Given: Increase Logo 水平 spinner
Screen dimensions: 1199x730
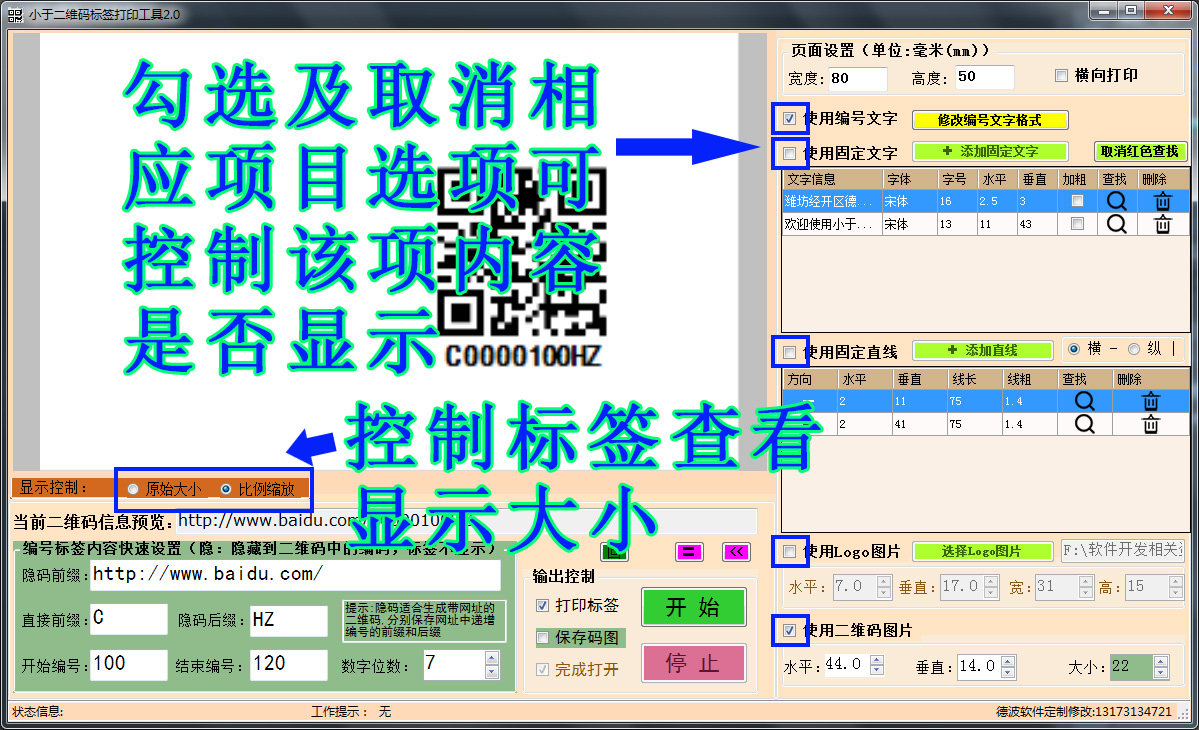Looking at the screenshot, I should [x=884, y=582].
